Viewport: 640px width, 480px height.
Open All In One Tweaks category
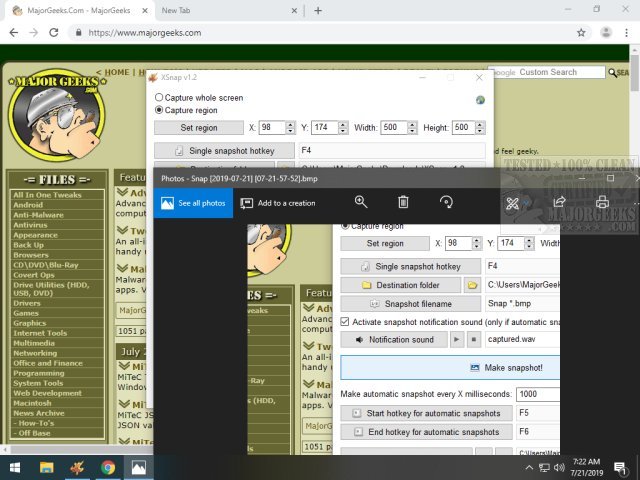click(47, 195)
